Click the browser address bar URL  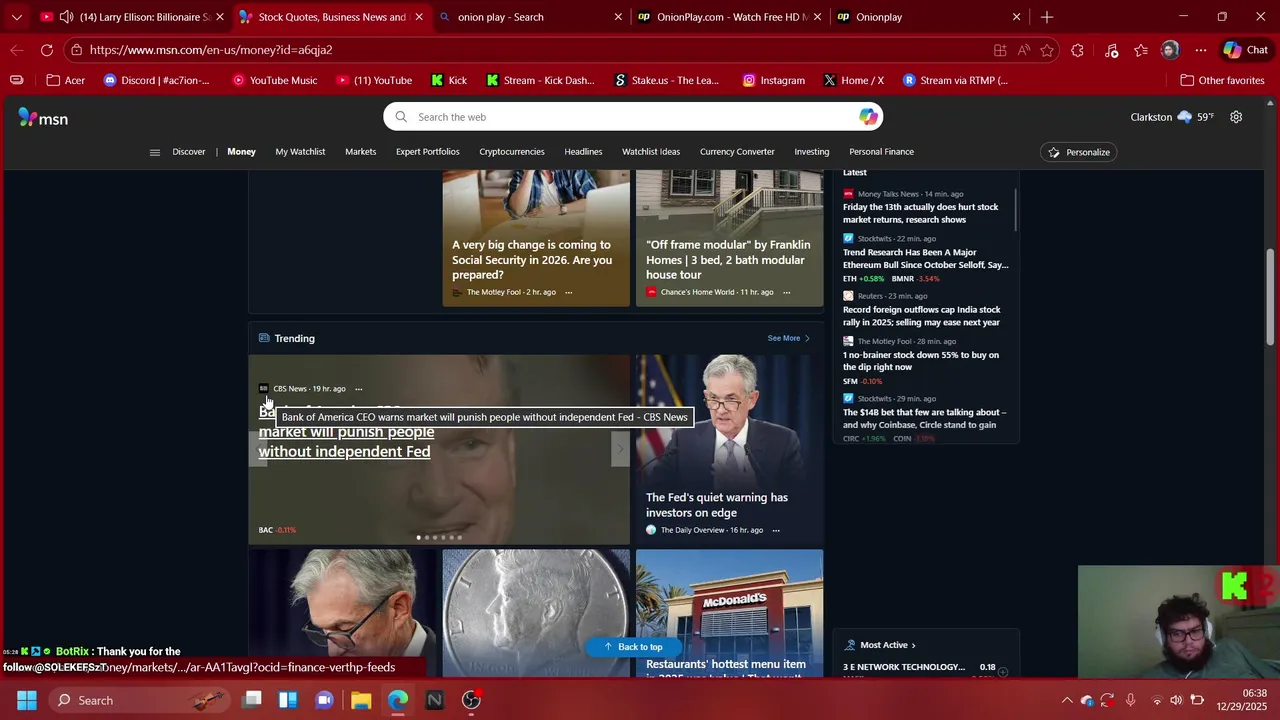211,50
